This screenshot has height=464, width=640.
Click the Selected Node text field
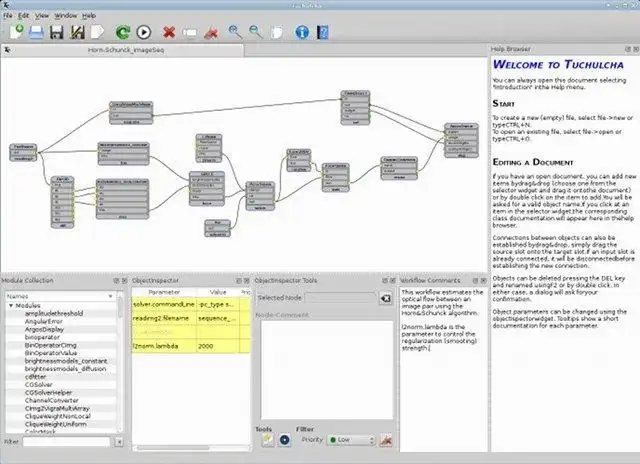341,298
